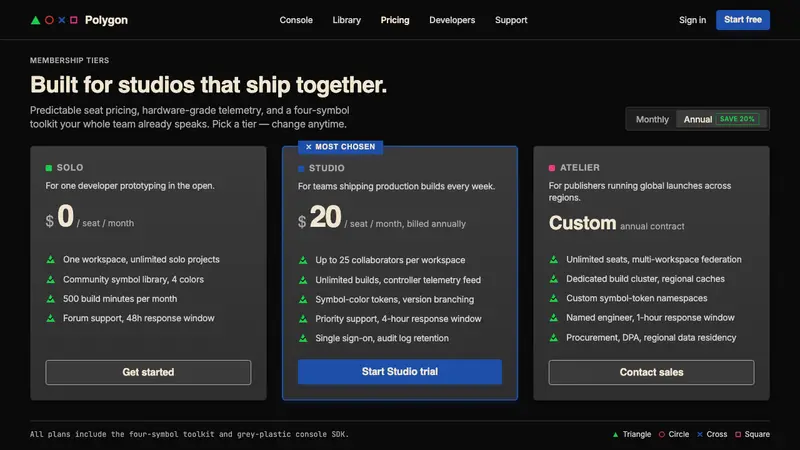Click the pink square logo symbol
The image size is (800, 450).
pos(73,20)
